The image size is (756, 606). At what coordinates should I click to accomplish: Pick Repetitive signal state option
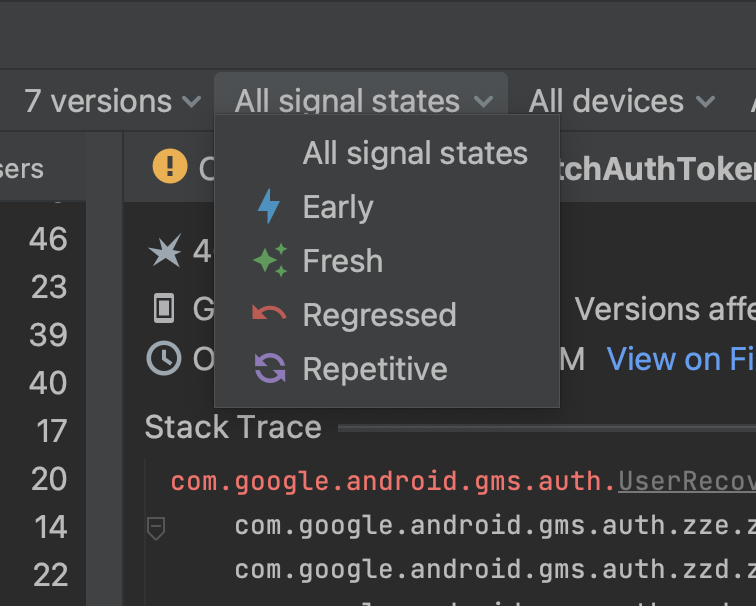tap(375, 369)
